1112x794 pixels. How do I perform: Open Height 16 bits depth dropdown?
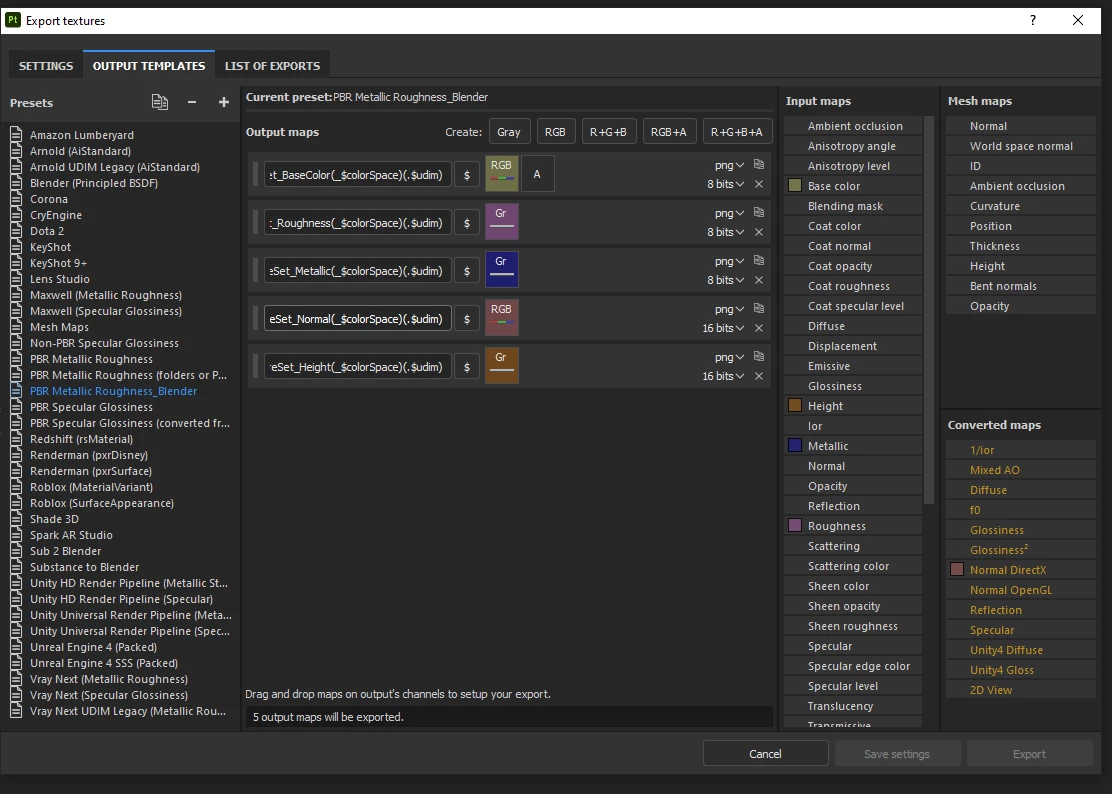pyautogui.click(x=723, y=376)
